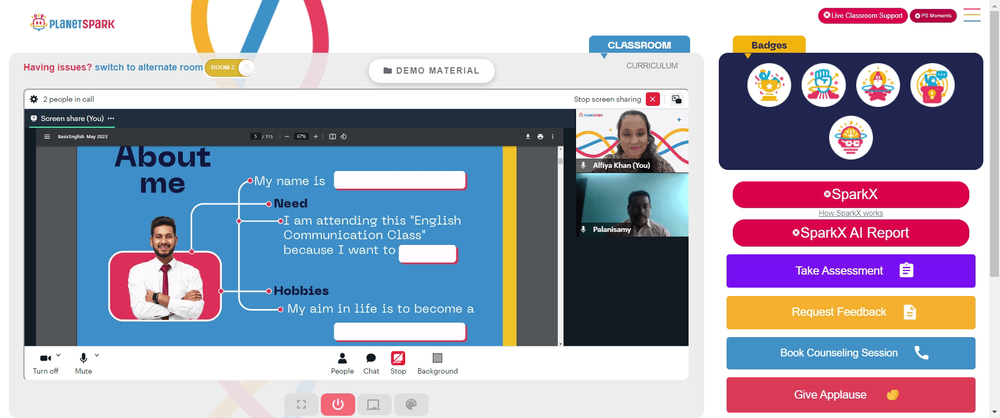1000x418 pixels.
Task: Select the CLASSROOM tab
Action: (x=639, y=45)
